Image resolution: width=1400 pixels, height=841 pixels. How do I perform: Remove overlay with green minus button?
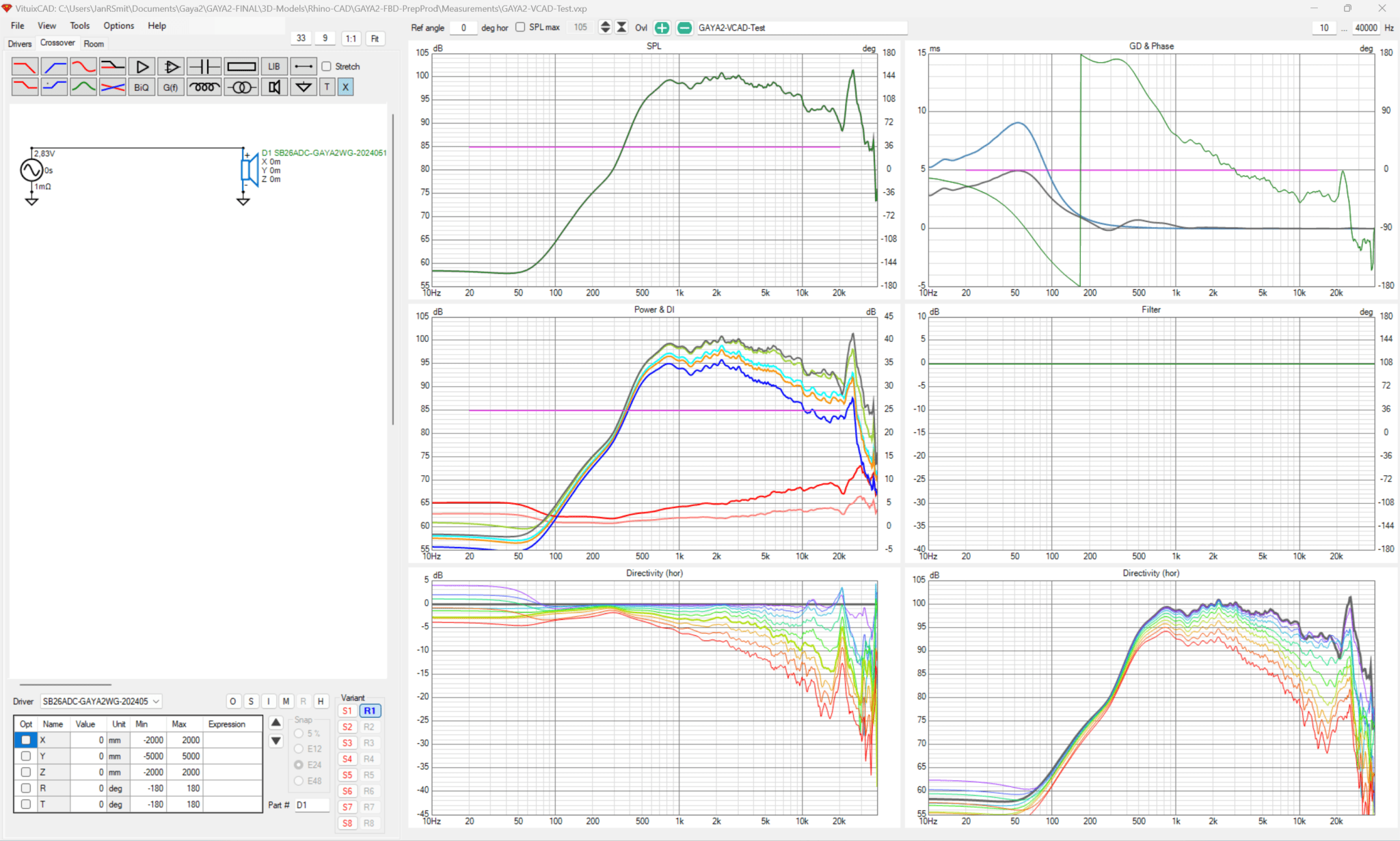tap(684, 27)
